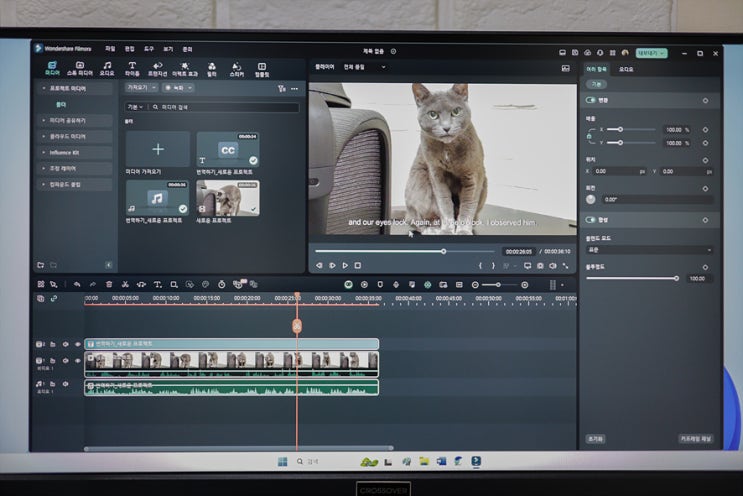Open the Audio (오디오) library tab
The height and width of the screenshot is (496, 743).
[106, 68]
